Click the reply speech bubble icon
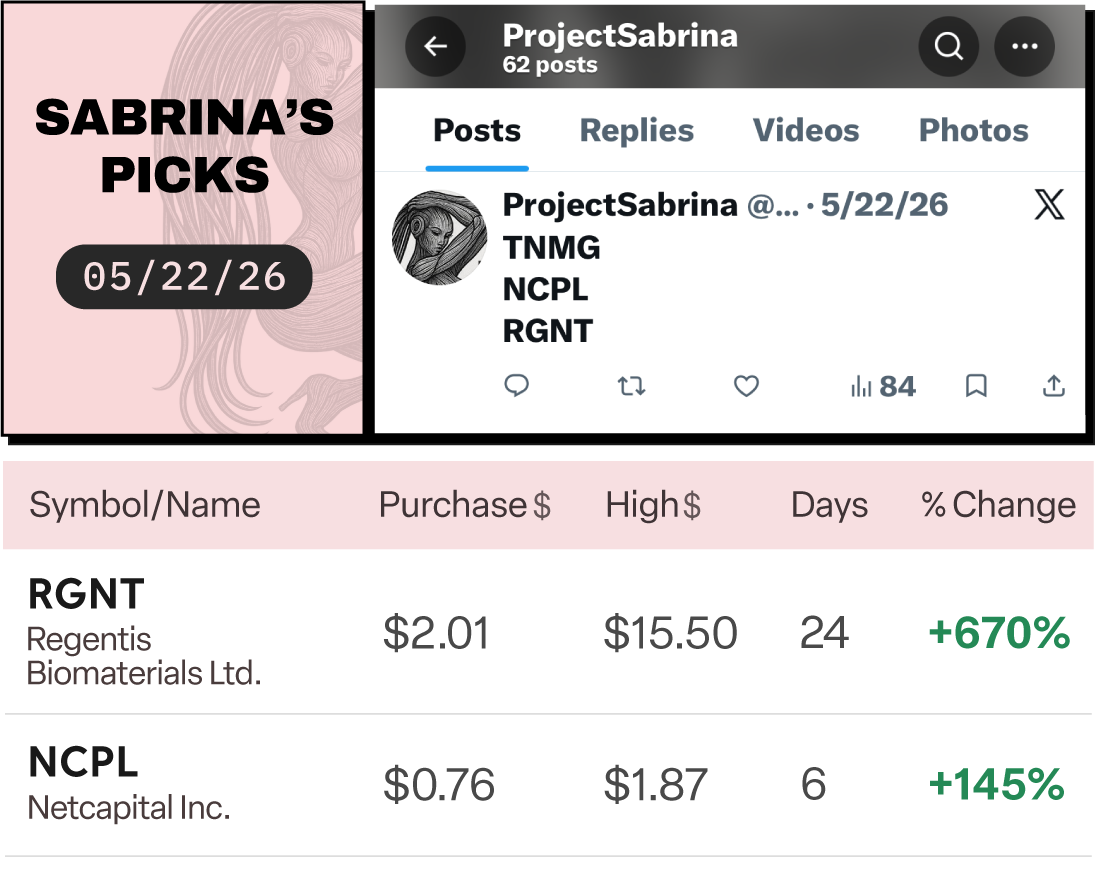This screenshot has width=1095, height=885. pos(517,386)
